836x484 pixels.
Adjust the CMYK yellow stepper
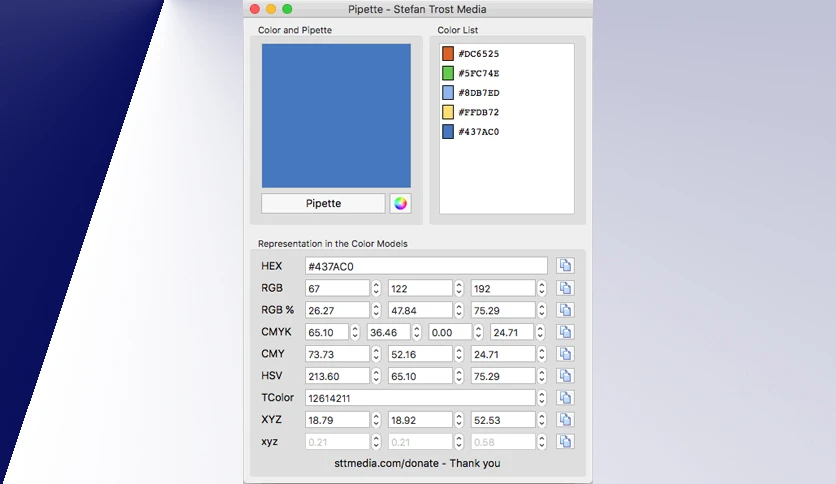click(478, 332)
